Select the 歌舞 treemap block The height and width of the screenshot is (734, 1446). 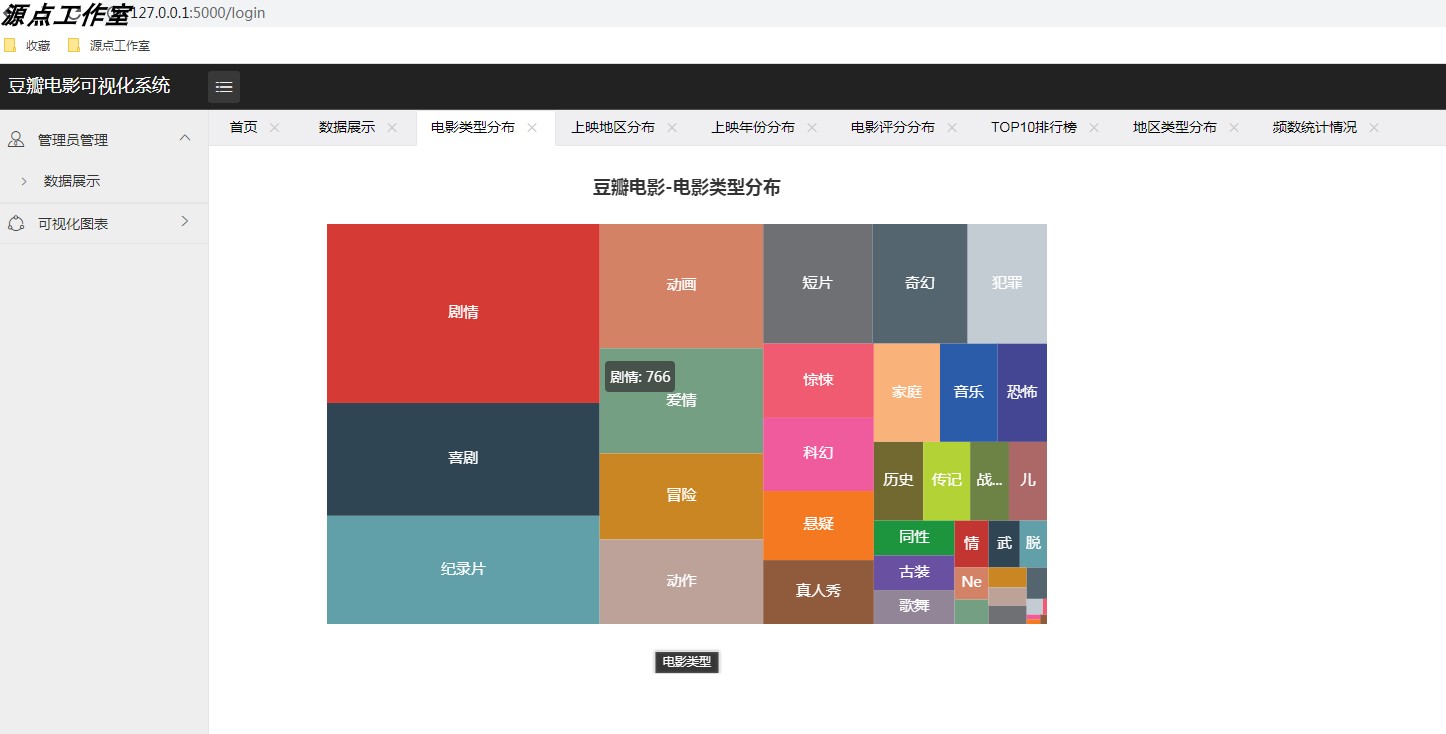pyautogui.click(x=914, y=607)
